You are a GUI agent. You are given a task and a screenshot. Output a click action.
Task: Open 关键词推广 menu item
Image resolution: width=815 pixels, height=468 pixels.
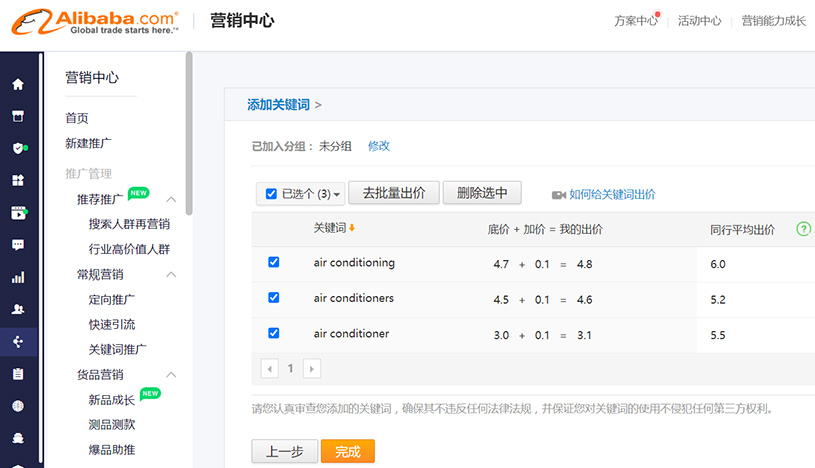click(117, 349)
